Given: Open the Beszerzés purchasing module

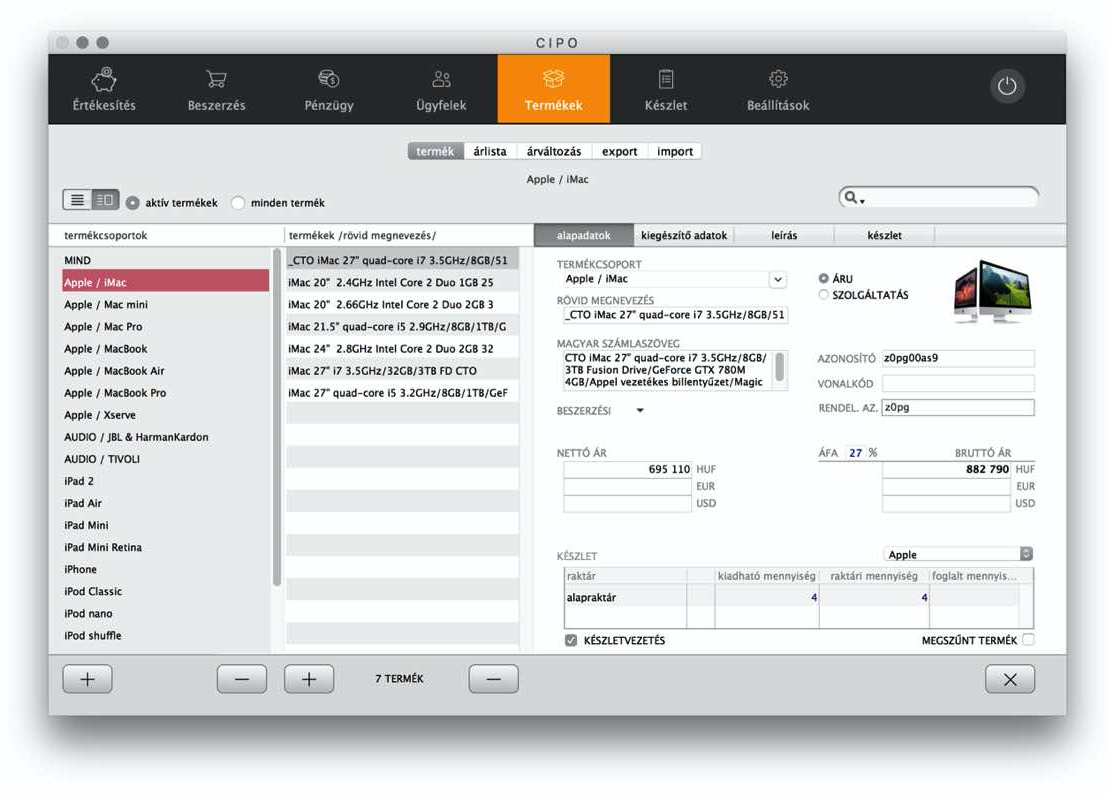Looking at the screenshot, I should (216, 90).
